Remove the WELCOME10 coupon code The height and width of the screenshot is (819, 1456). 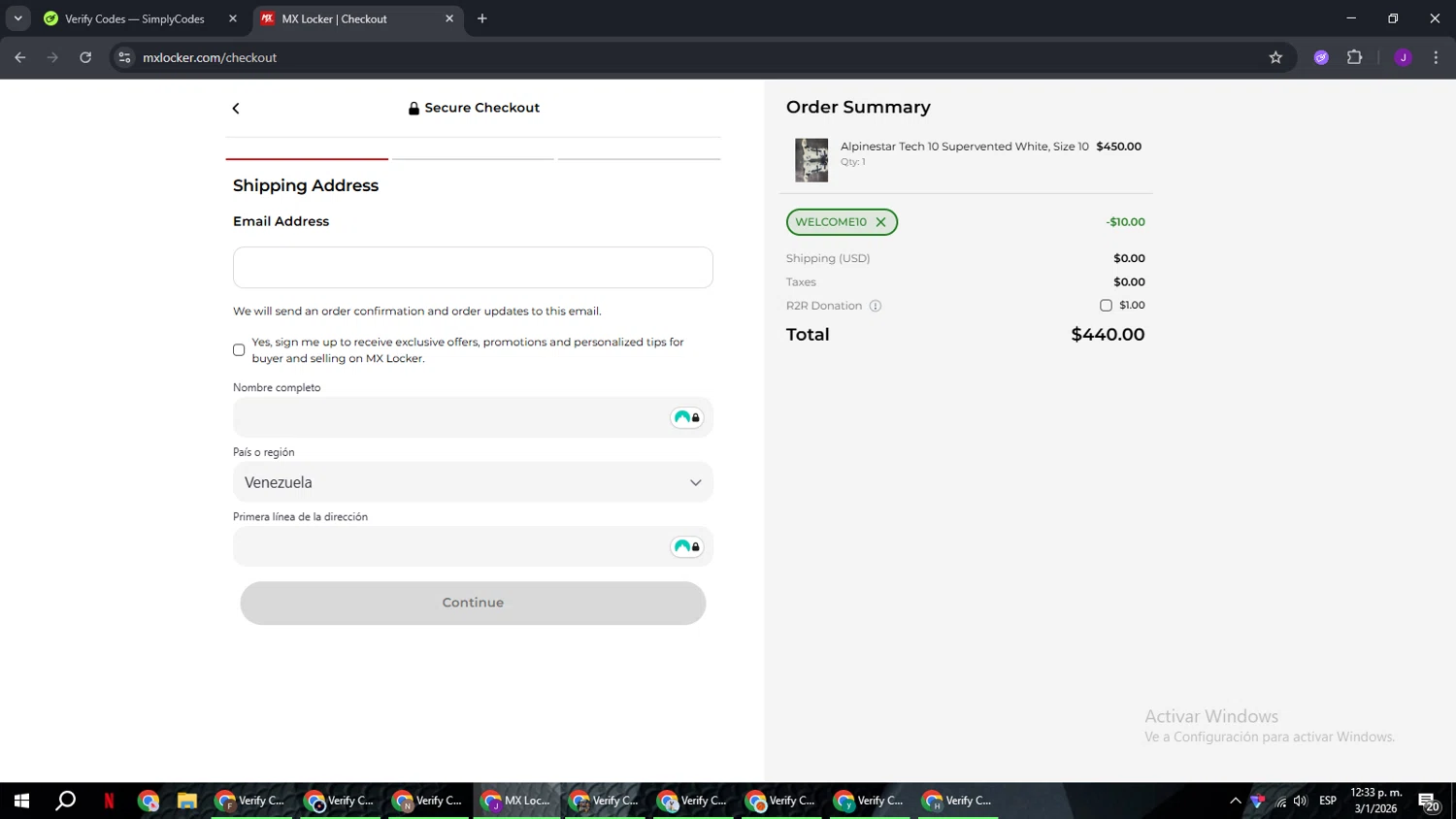[880, 222]
